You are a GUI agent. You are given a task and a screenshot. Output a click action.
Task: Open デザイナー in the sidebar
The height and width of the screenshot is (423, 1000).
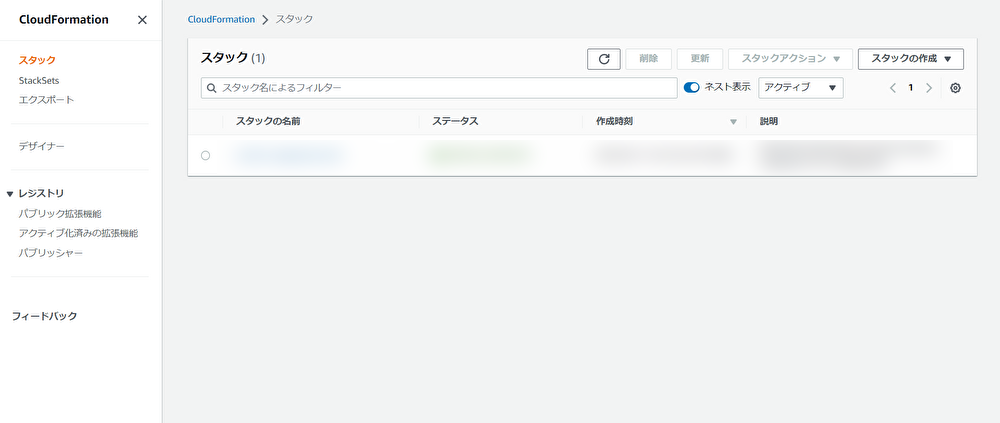(41, 147)
